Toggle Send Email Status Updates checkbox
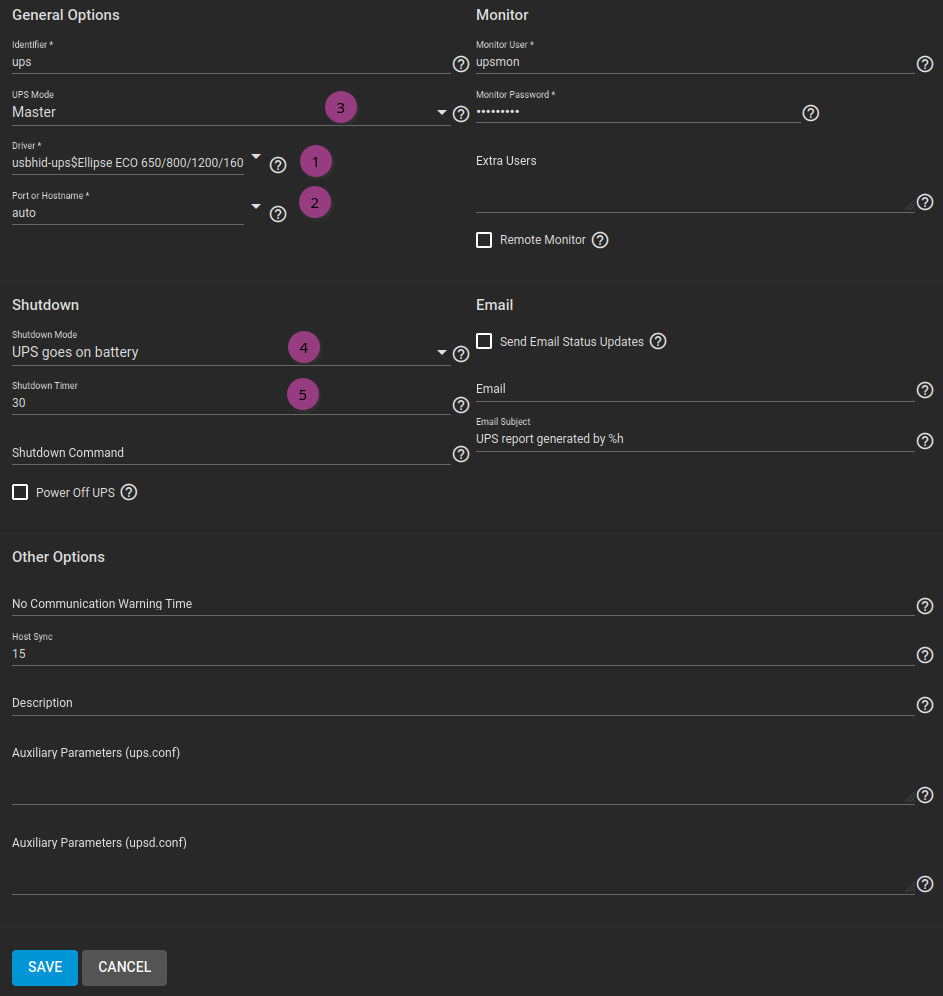Screen dimensions: 943x996 pyautogui.click(x=484, y=341)
